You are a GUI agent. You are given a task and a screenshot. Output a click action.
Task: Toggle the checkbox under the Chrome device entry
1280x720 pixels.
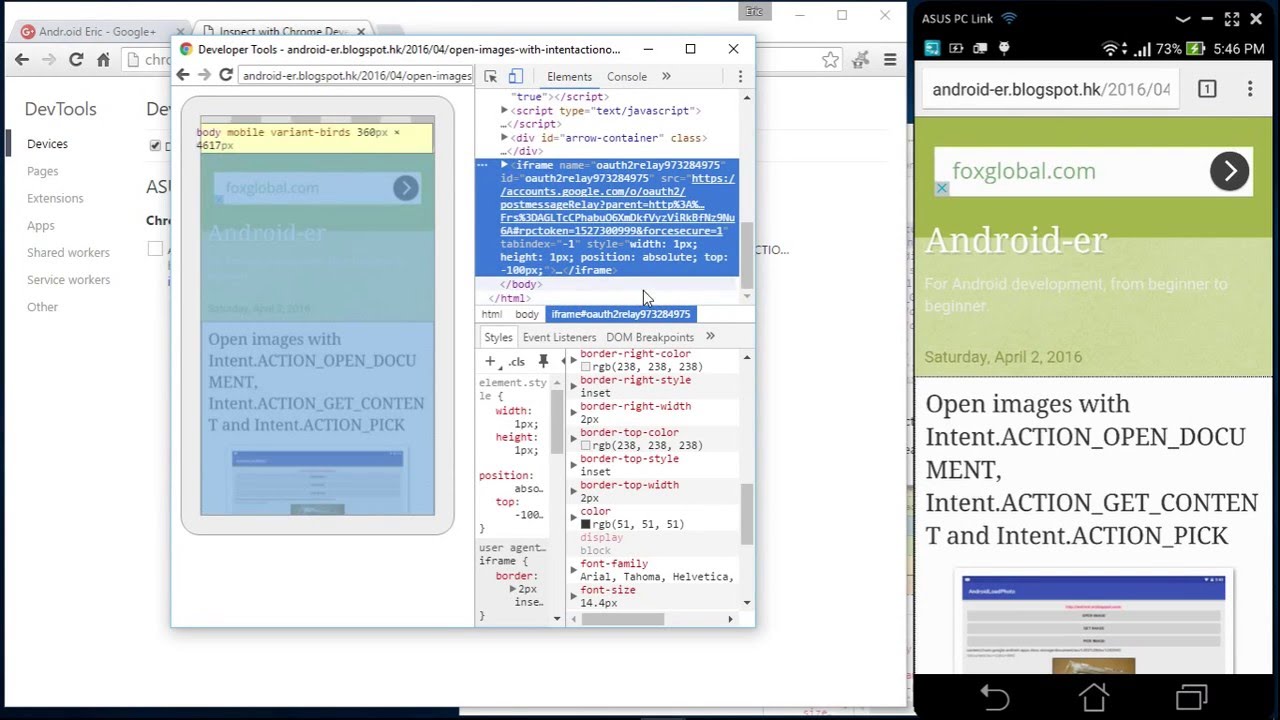[155, 249]
